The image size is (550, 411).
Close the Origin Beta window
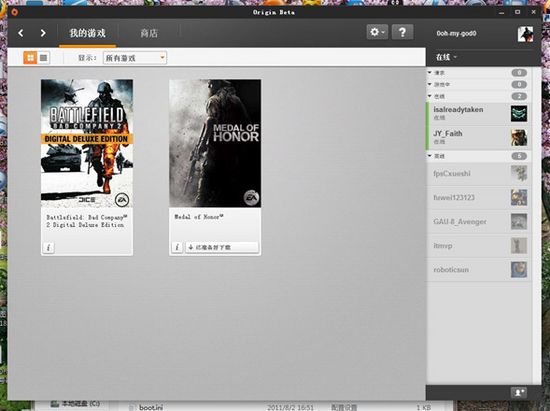(x=533, y=12)
